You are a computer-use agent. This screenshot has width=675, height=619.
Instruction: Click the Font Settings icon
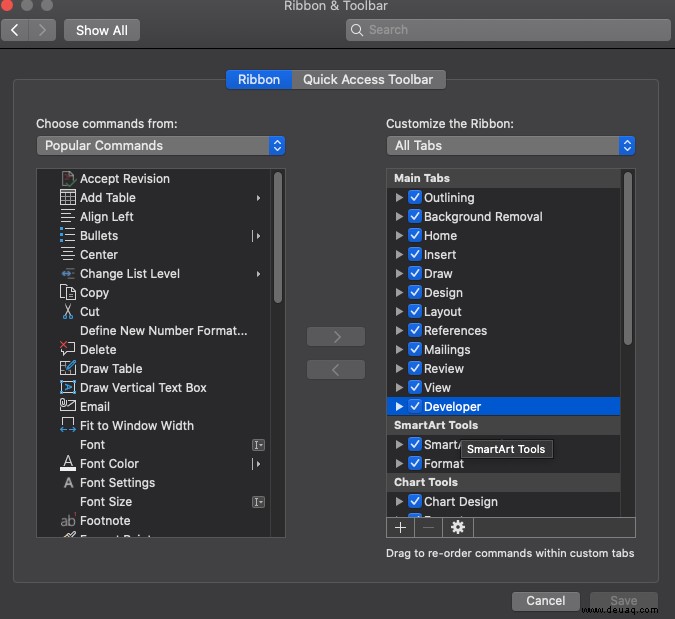(x=68, y=483)
